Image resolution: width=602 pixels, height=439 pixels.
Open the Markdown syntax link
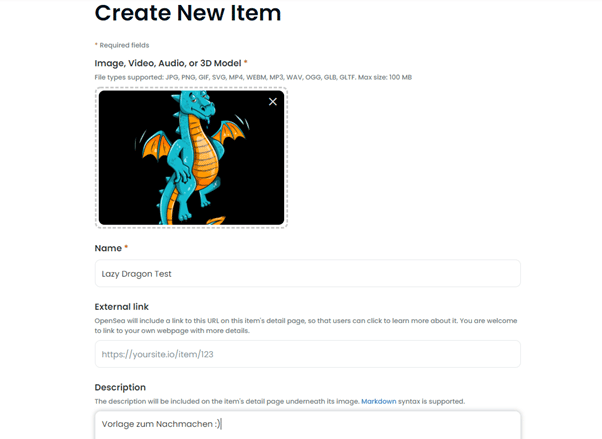click(x=379, y=401)
